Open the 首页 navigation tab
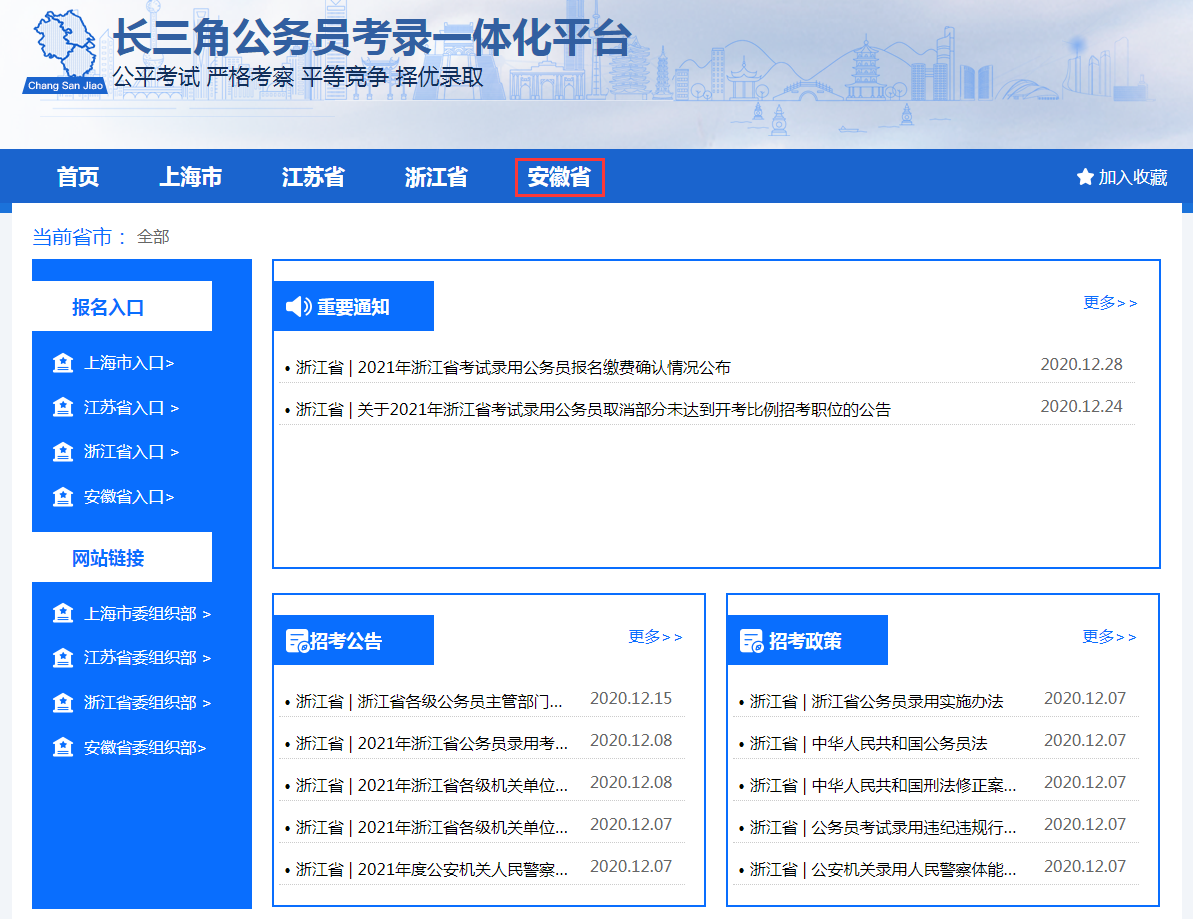This screenshot has height=919, width=1193. (78, 177)
